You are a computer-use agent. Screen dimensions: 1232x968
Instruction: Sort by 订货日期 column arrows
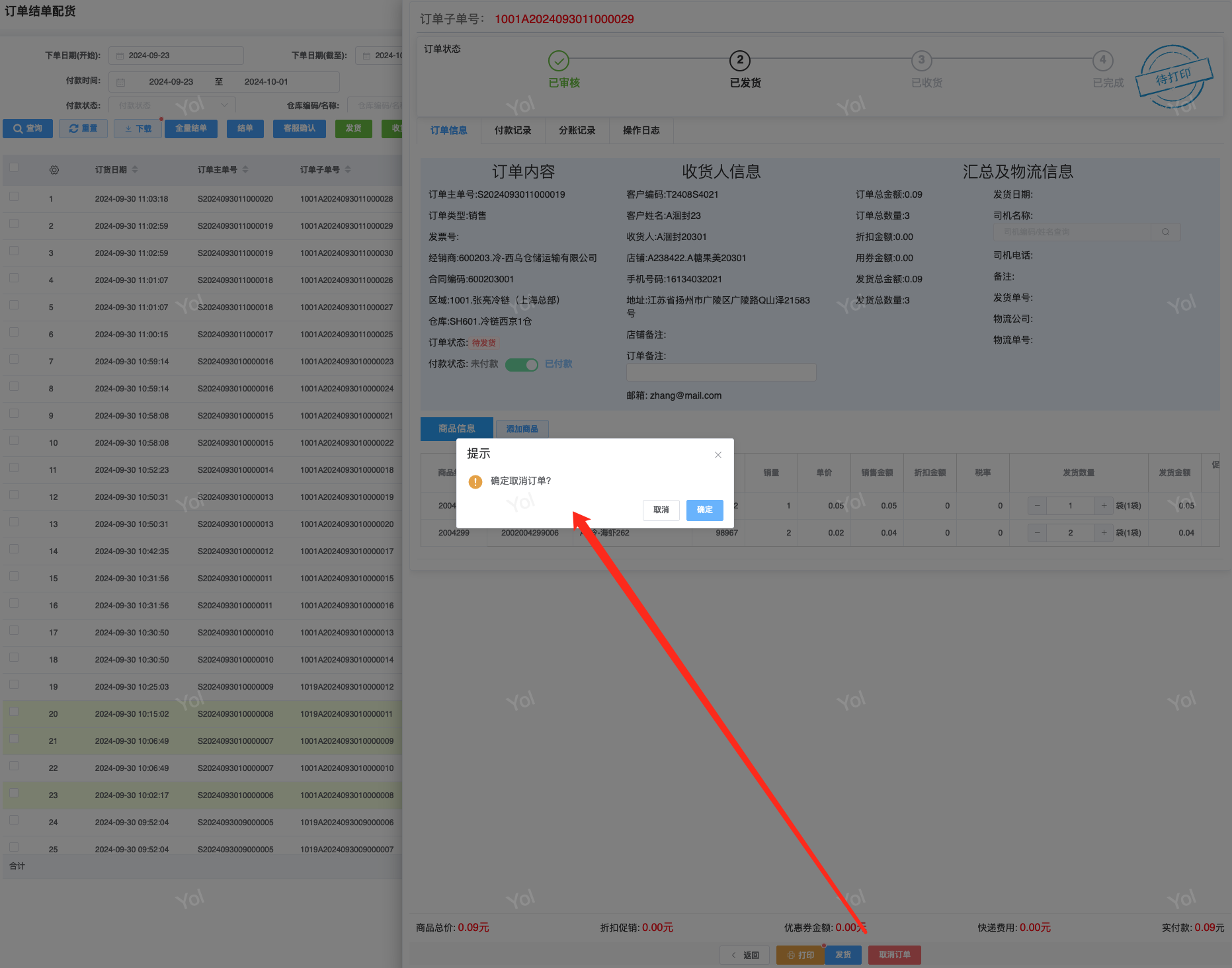click(x=135, y=170)
